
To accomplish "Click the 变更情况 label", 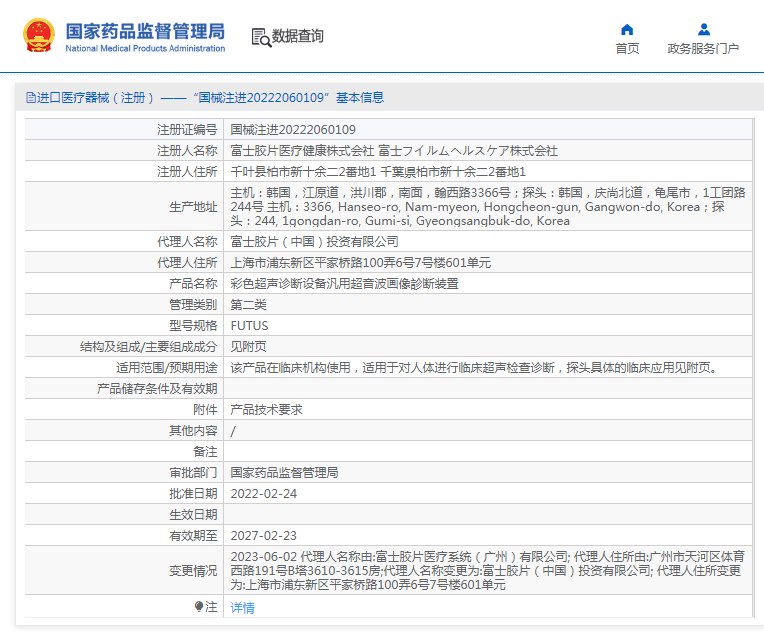I will click(x=193, y=570).
